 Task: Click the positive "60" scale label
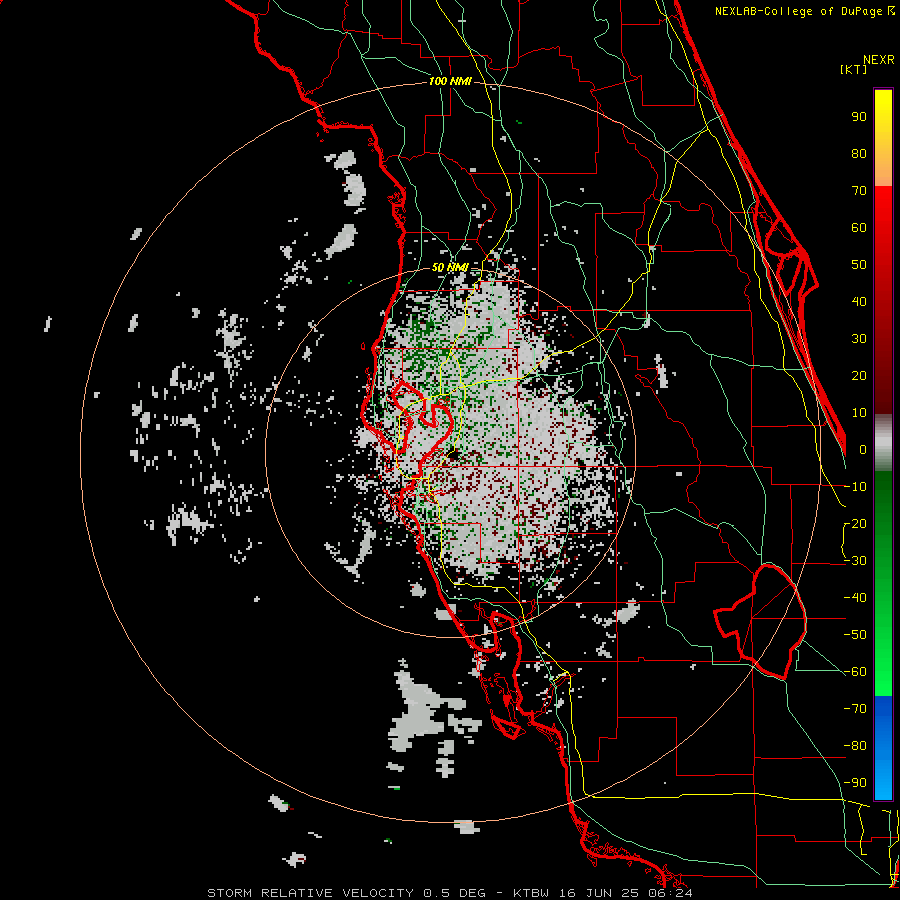pos(859,227)
